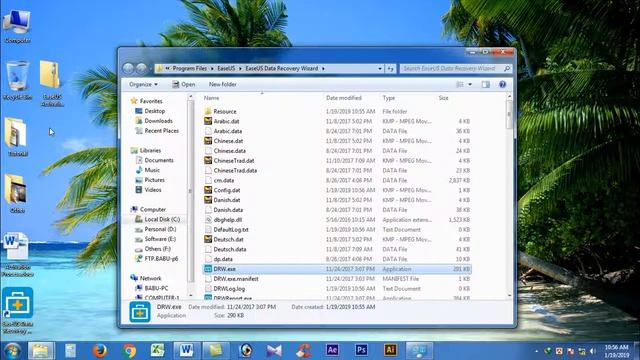This screenshot has width=640, height=360.
Task: Open the view options dropdown arrow
Action: point(470,84)
